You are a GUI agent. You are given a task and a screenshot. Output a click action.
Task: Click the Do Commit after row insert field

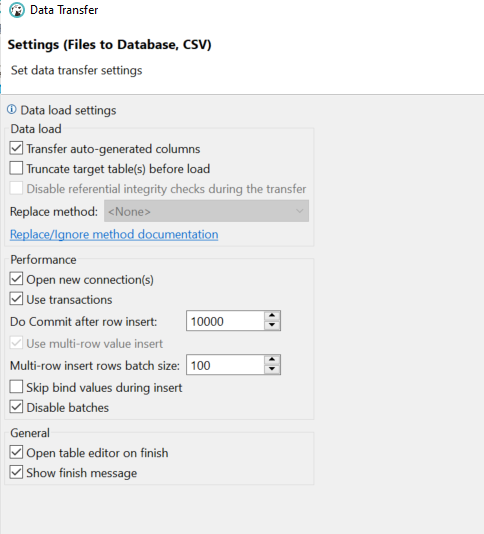pos(225,321)
